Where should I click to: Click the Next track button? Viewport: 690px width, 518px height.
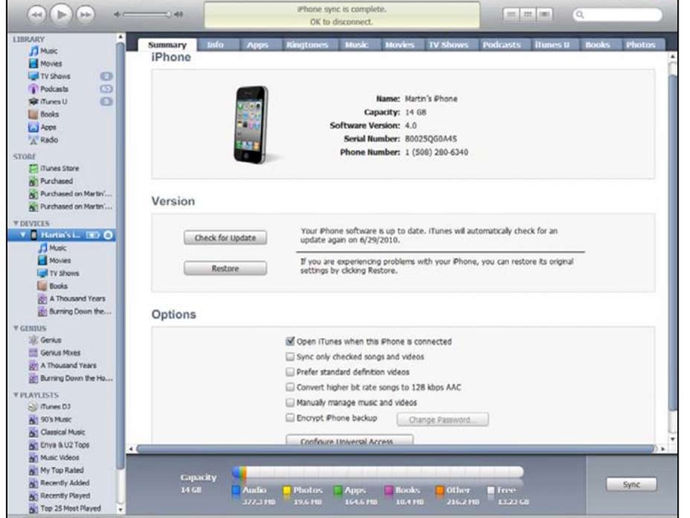(85, 15)
